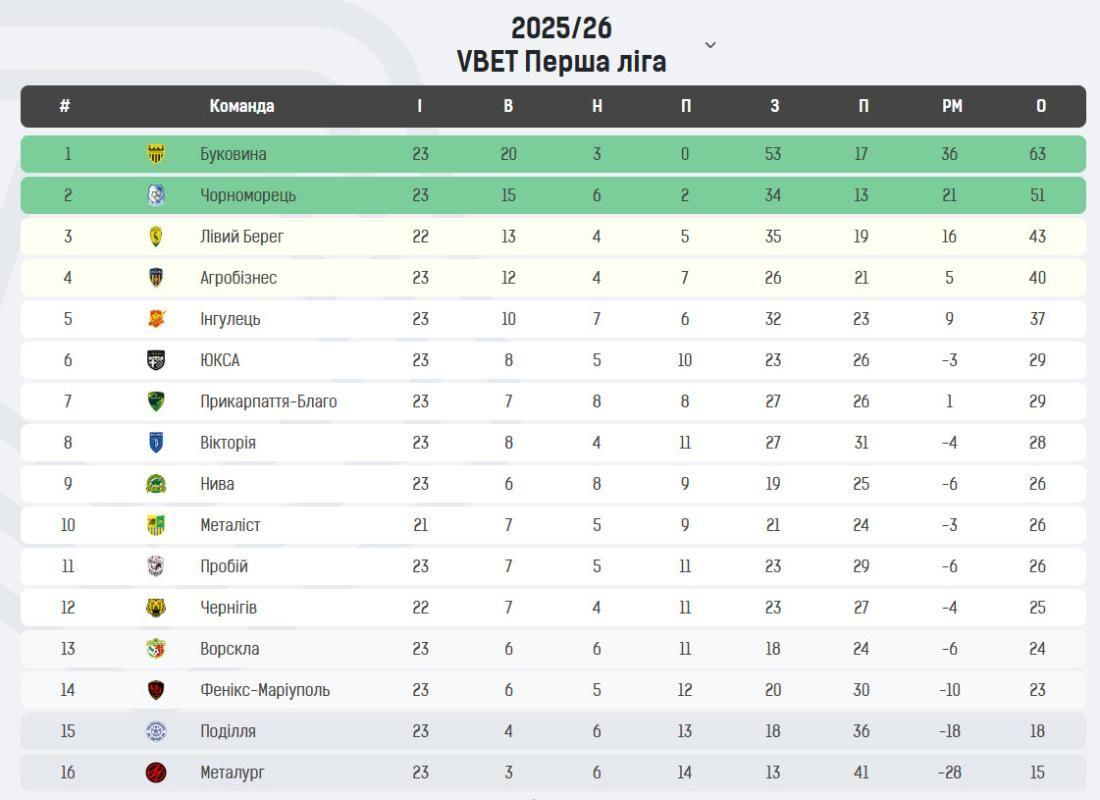Open the 2025/26 VBET Перша ліга title
This screenshot has width=1100, height=800.
[x=561, y=45]
